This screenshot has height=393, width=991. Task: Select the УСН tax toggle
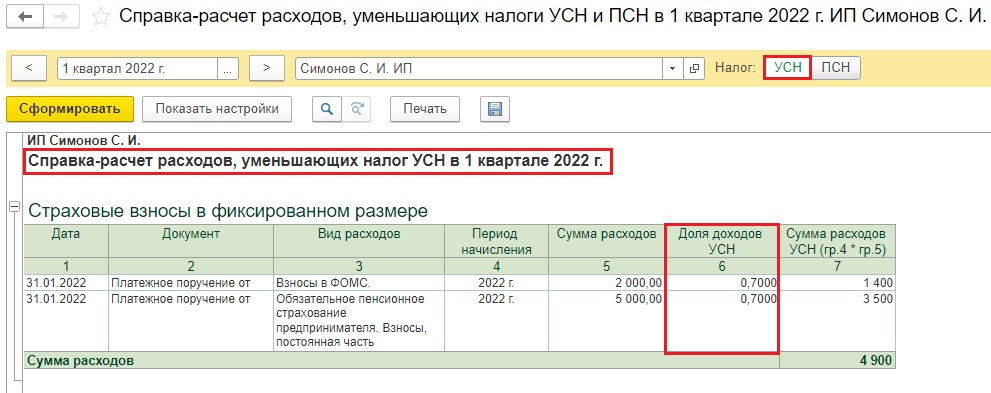pos(787,68)
